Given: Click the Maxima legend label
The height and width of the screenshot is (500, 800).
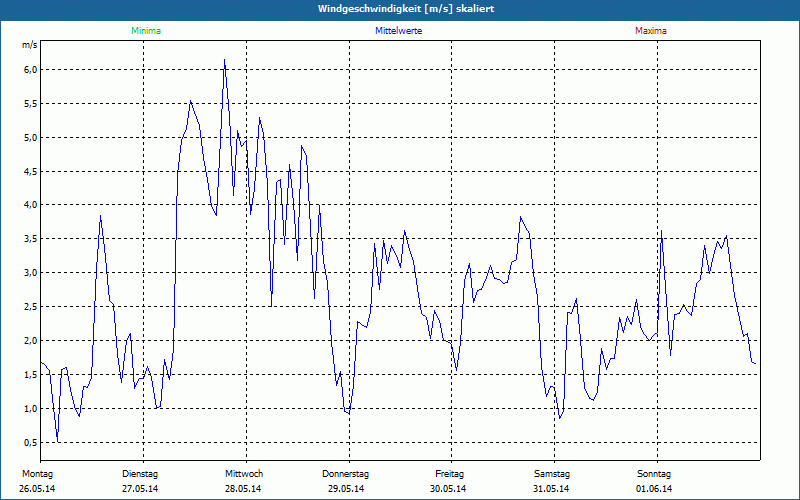Looking at the screenshot, I should click(651, 31).
